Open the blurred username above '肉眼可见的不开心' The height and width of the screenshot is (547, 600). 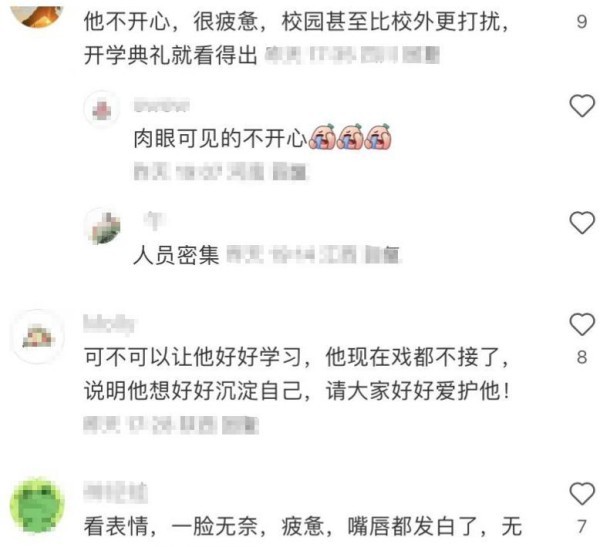(x=161, y=105)
